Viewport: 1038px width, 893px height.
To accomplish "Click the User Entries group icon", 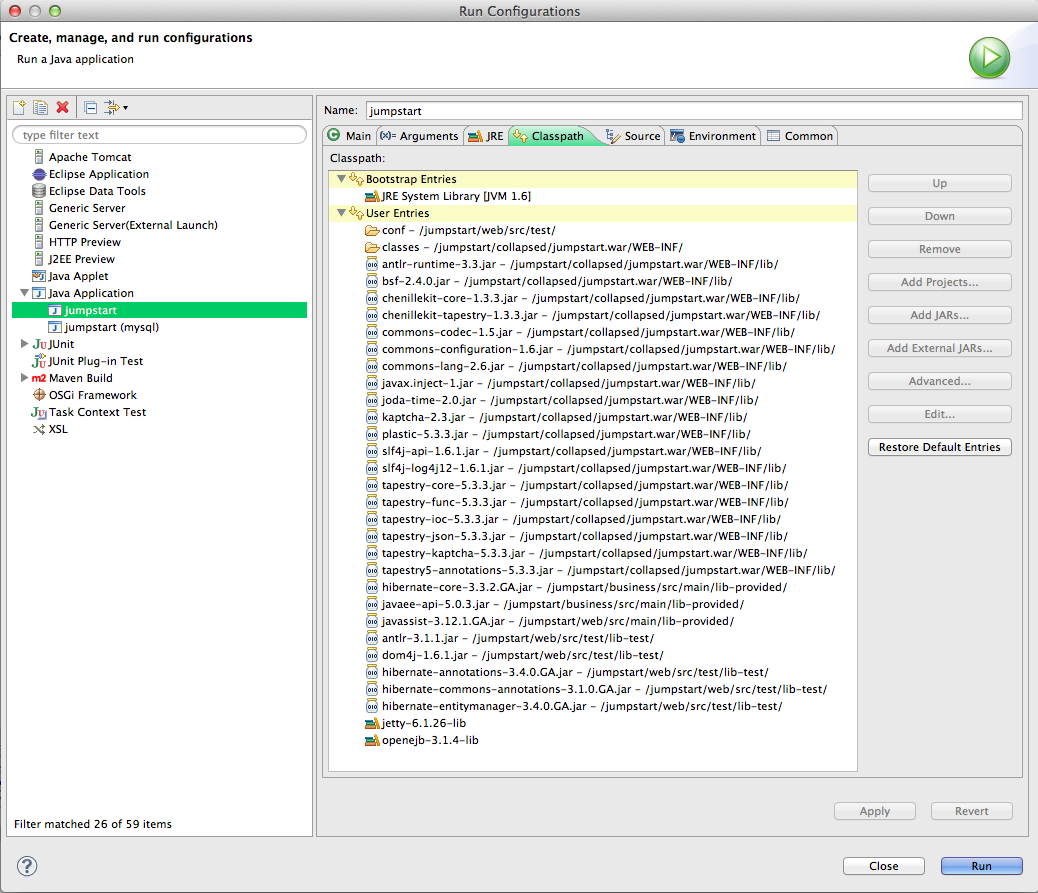I will click(x=356, y=213).
